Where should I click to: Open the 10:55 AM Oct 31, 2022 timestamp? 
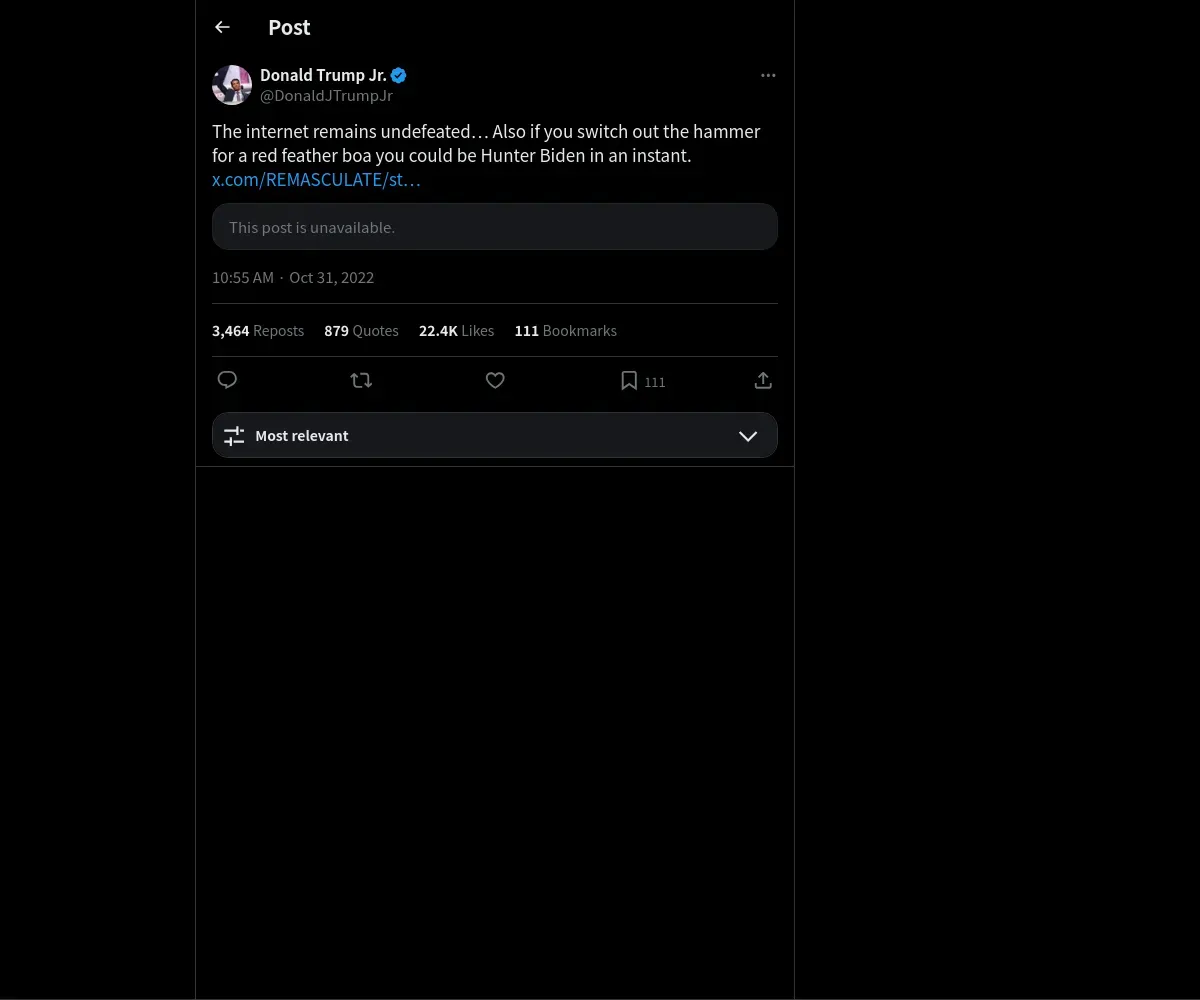click(293, 278)
